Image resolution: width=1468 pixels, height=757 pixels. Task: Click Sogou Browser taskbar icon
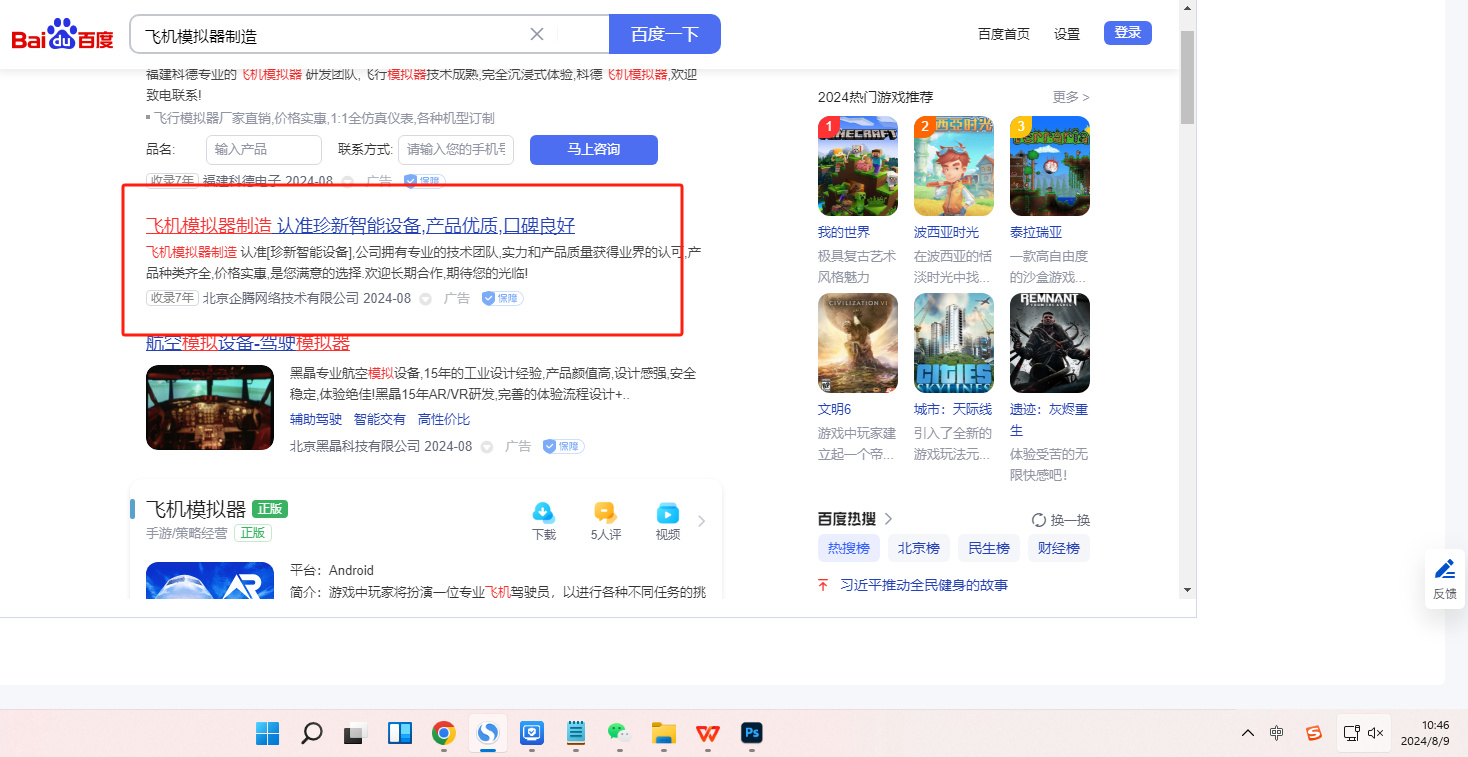(x=488, y=734)
